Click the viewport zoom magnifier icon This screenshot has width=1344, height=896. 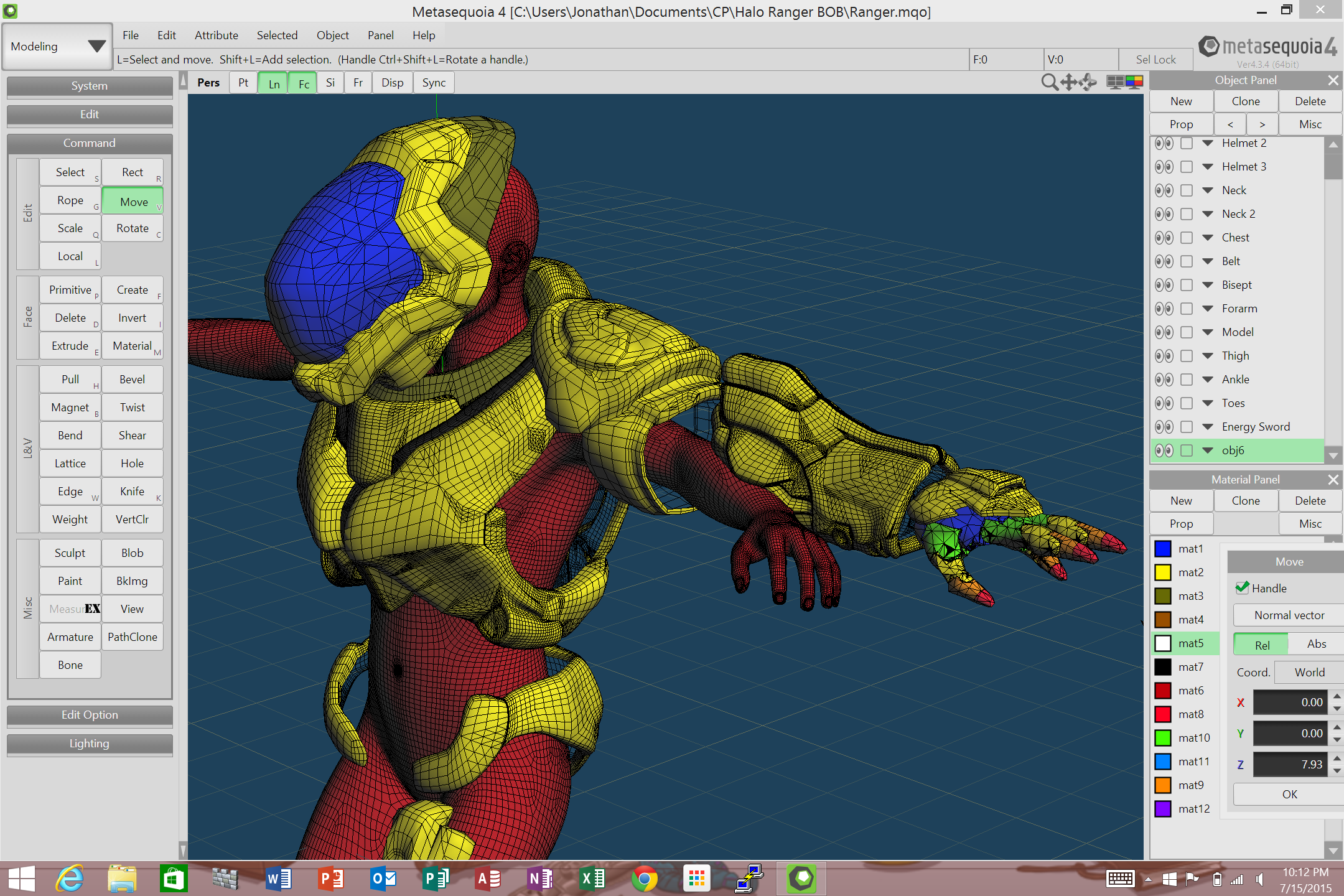pyautogui.click(x=1050, y=82)
